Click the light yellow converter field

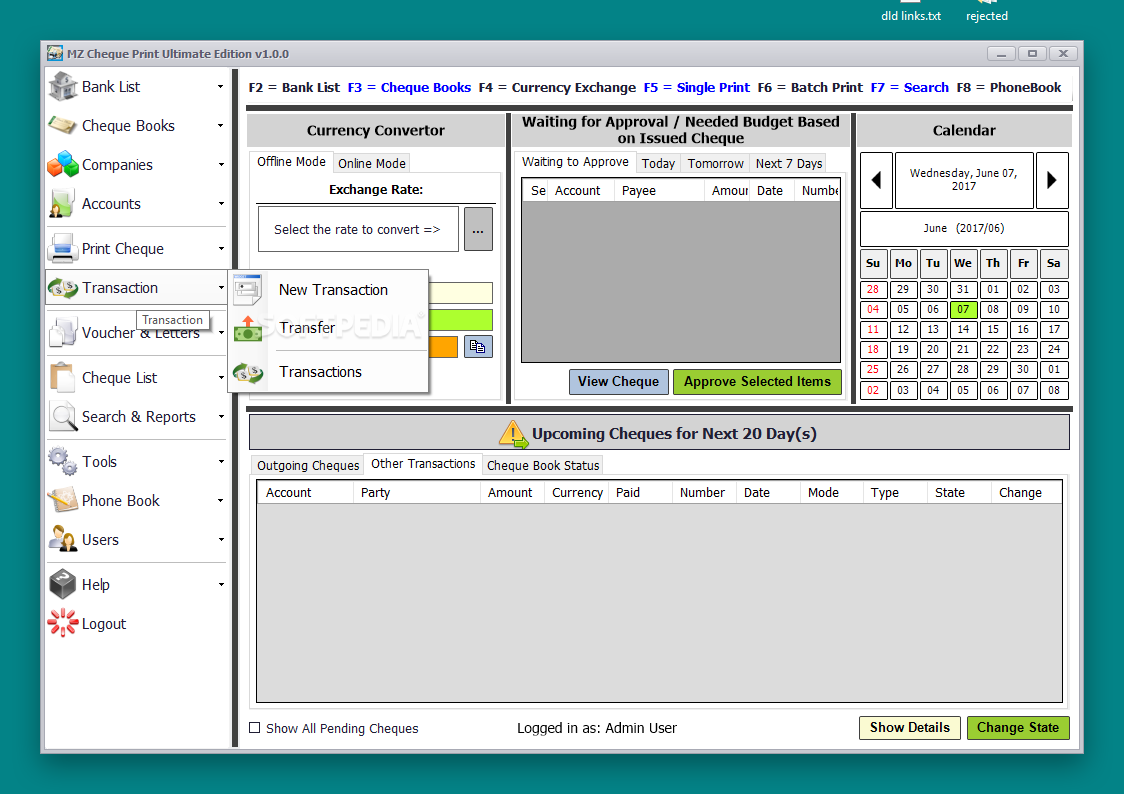[x=460, y=293]
